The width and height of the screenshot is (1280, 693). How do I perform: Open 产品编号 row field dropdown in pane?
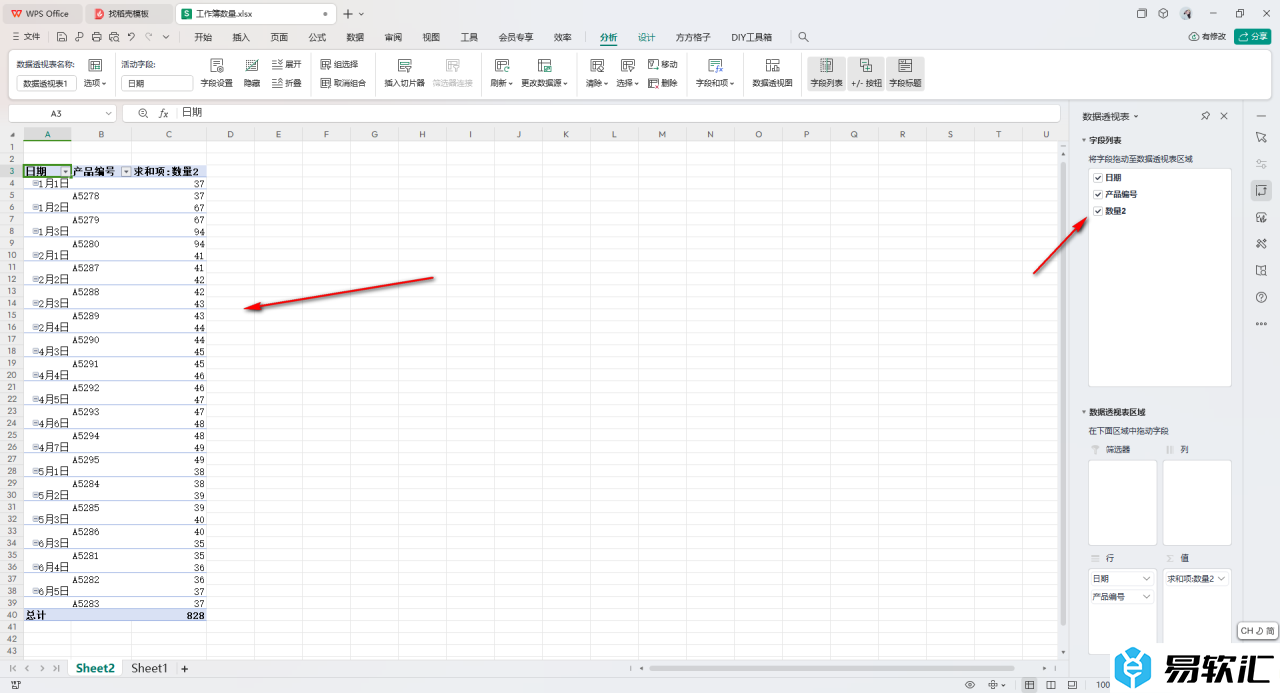1146,597
